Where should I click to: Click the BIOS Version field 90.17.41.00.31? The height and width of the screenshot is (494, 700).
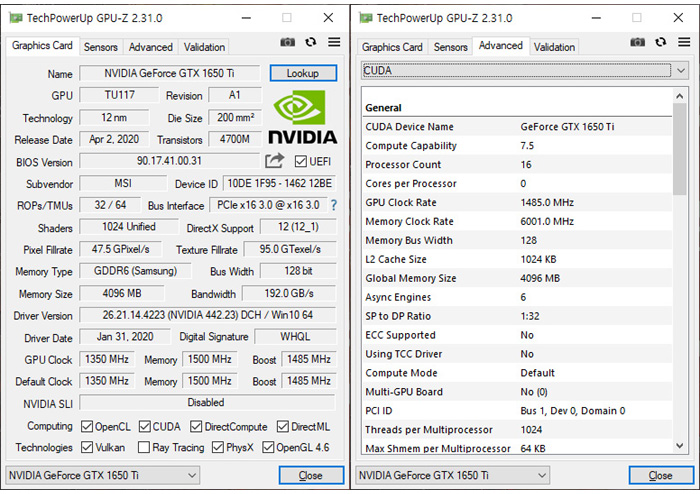tap(170, 161)
